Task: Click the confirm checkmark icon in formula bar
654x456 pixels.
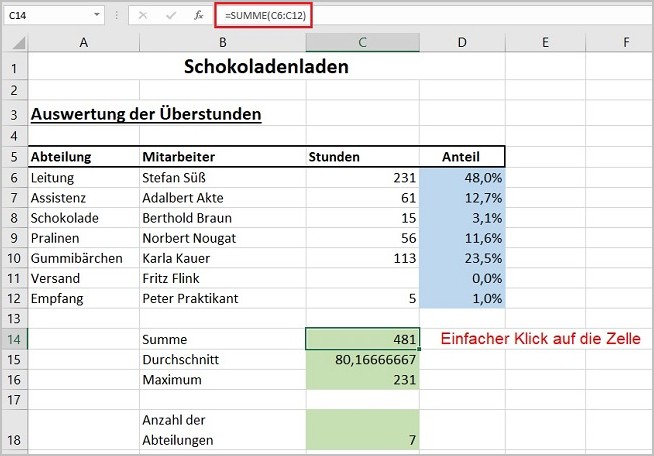Action: coord(171,15)
